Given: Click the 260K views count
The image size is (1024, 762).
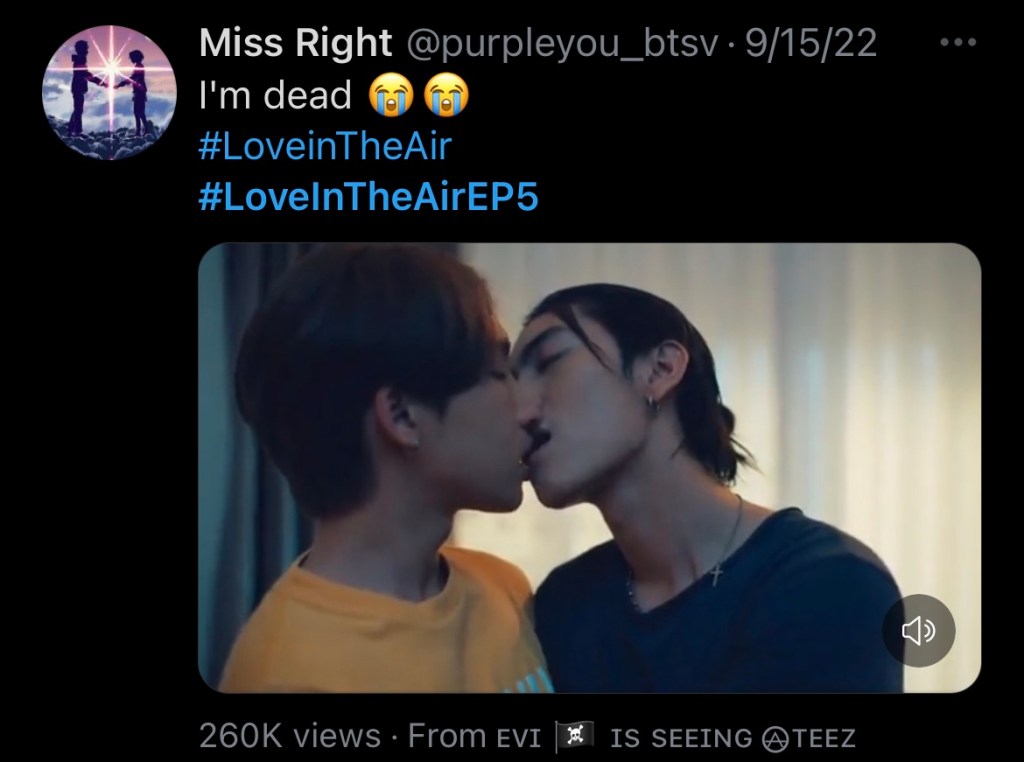Looking at the screenshot, I should (x=290, y=736).
